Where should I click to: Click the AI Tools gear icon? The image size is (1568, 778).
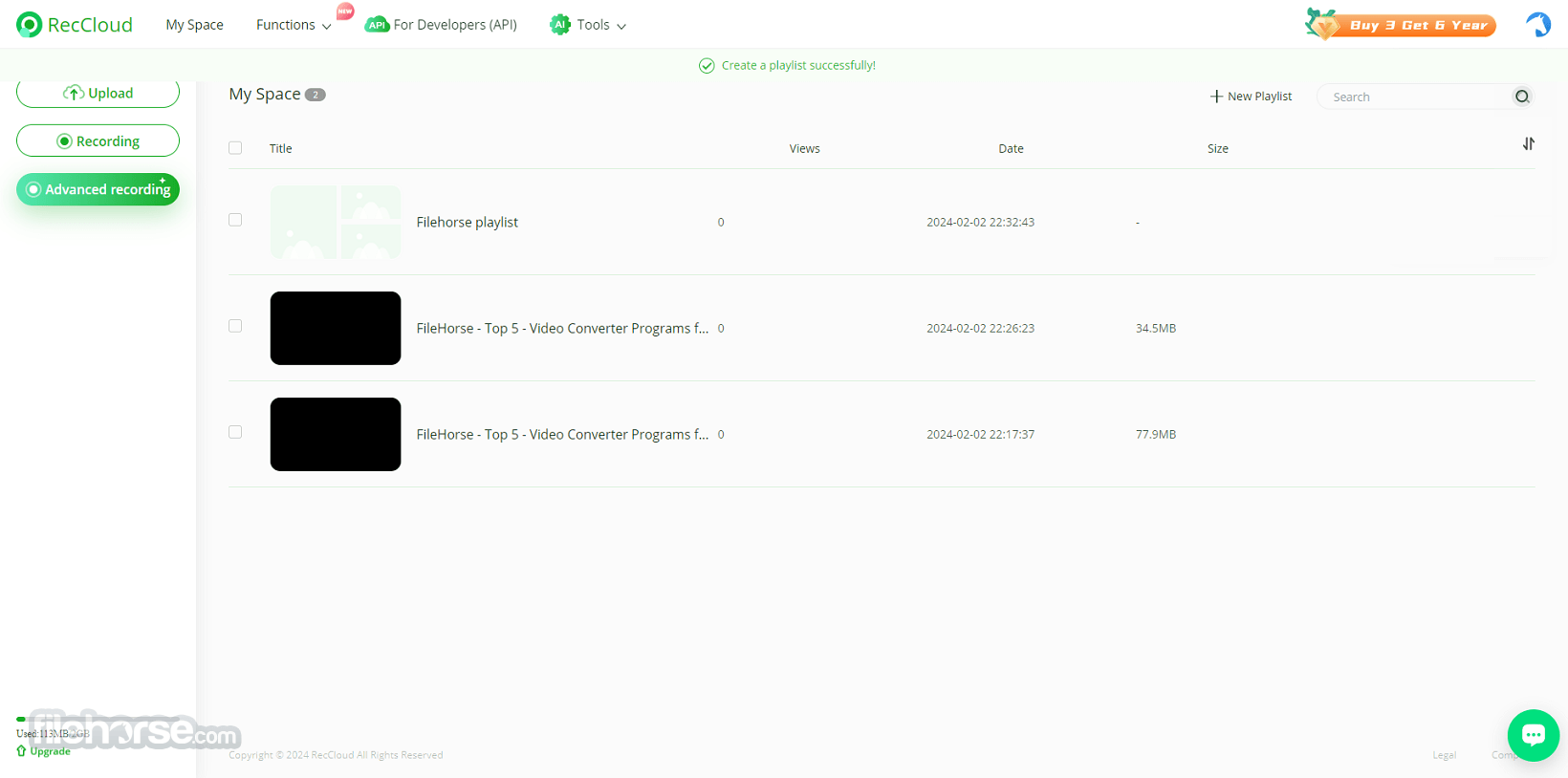560,25
